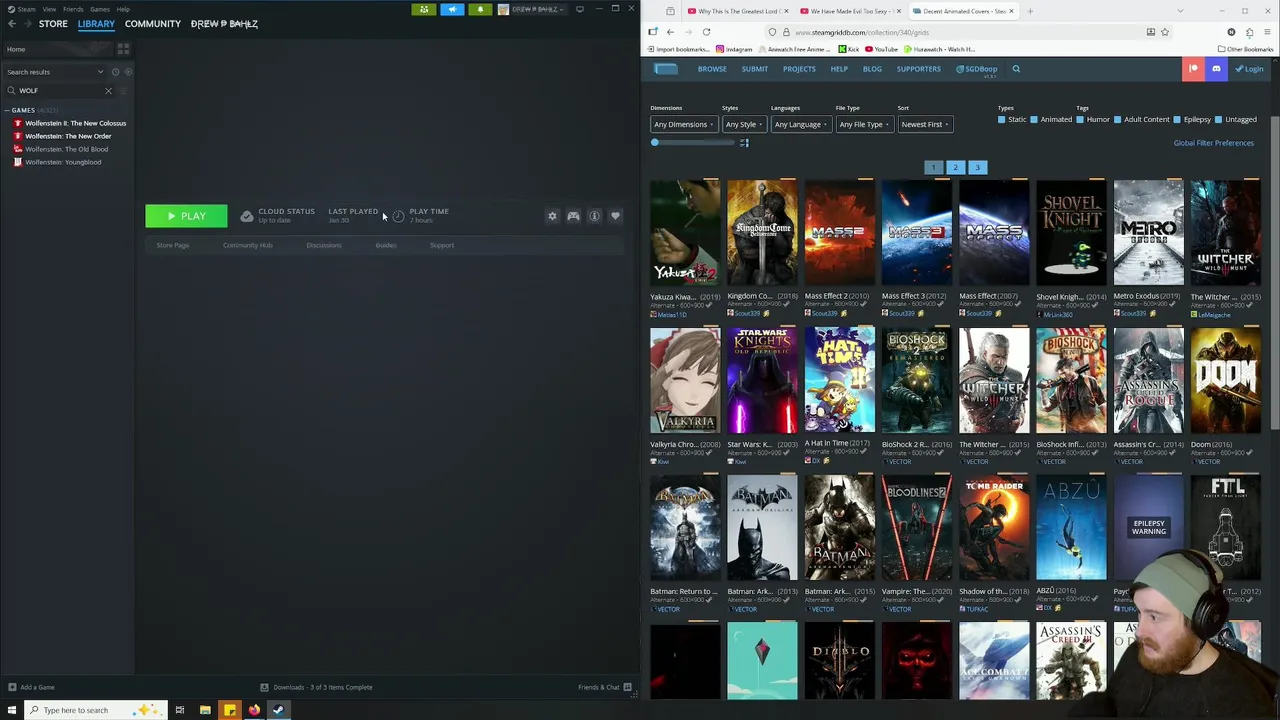Switch to Steam STORE tab
Image resolution: width=1280 pixels, height=720 pixels.
[x=53, y=24]
